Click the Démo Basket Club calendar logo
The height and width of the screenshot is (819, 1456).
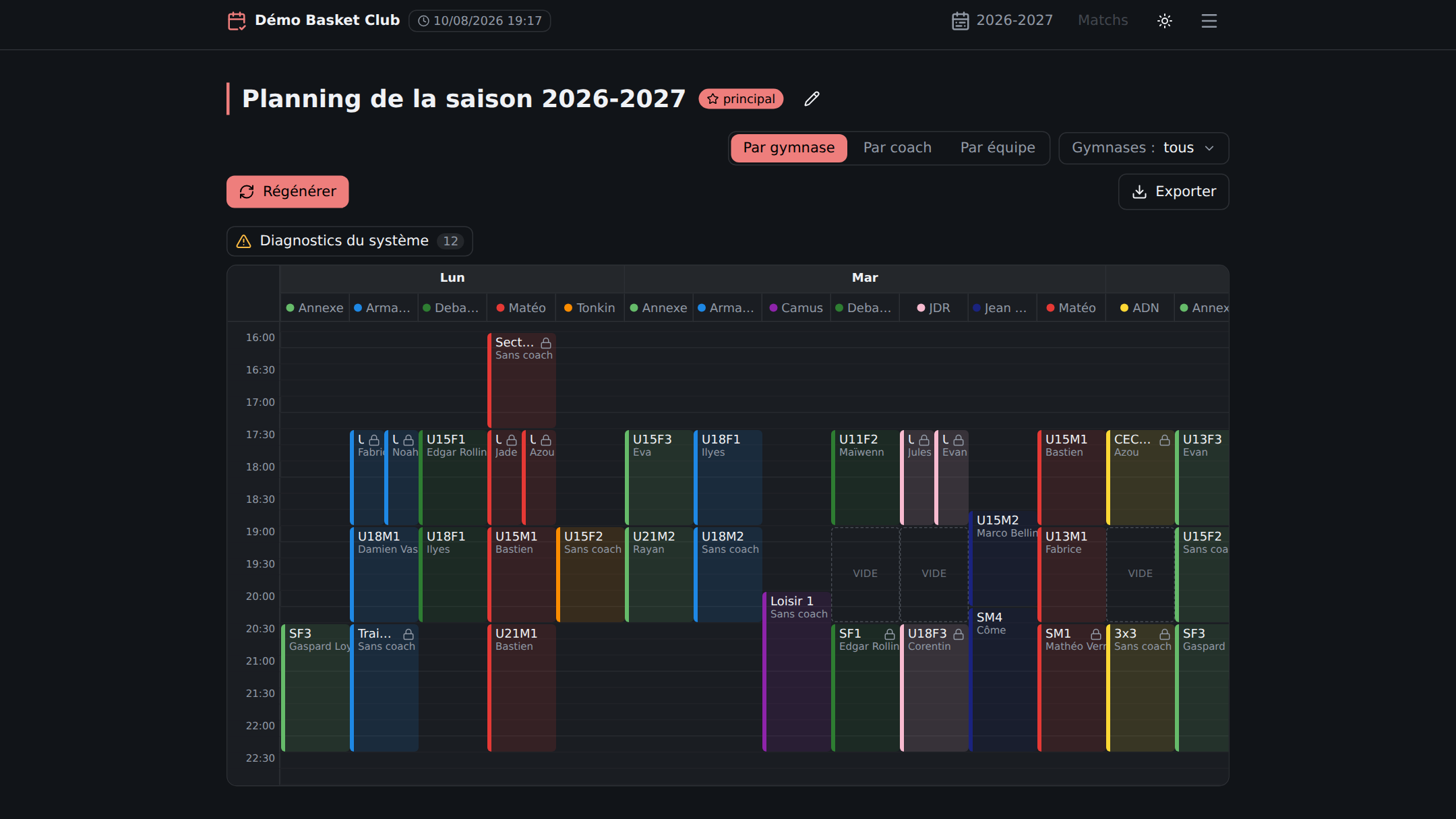pos(237,21)
